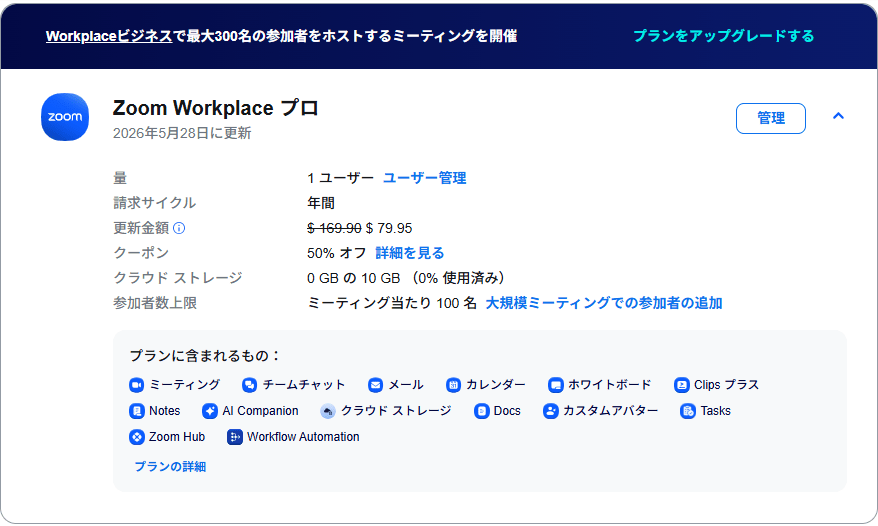Click the Zoom logo icon
This screenshot has height=526, width=878.
(65, 117)
